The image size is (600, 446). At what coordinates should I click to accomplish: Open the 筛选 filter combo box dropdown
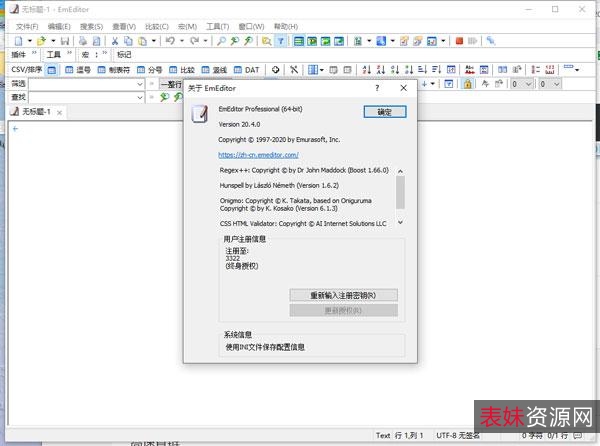pyautogui.click(x=140, y=84)
